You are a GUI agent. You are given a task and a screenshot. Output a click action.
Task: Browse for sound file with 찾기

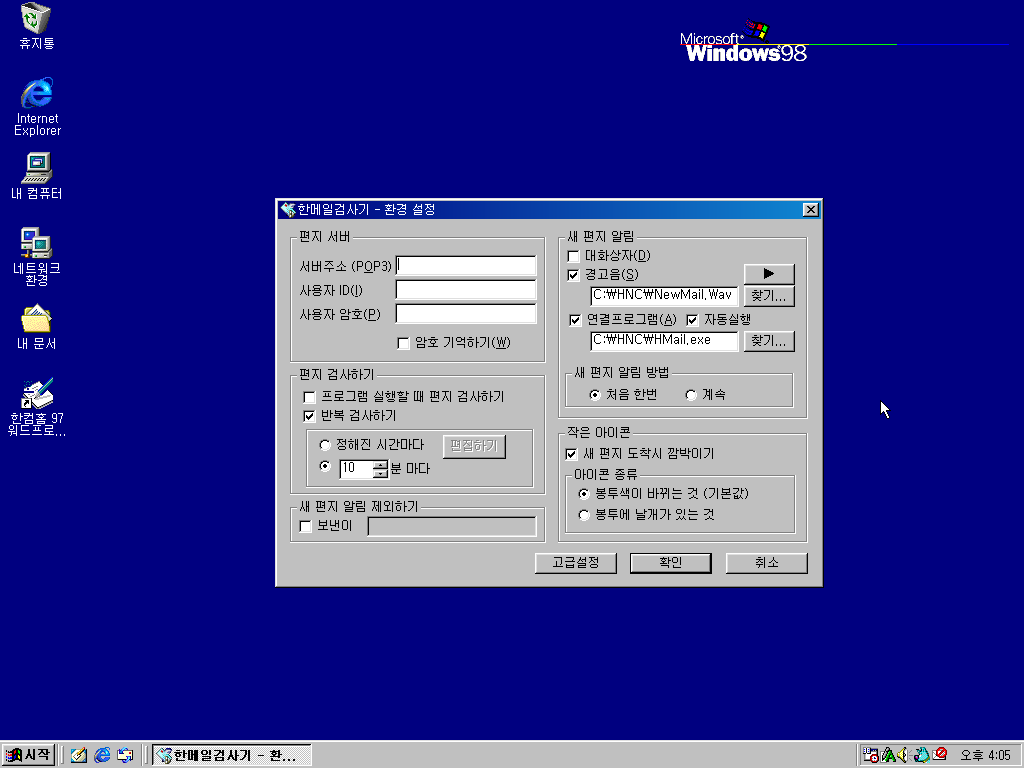tap(769, 296)
